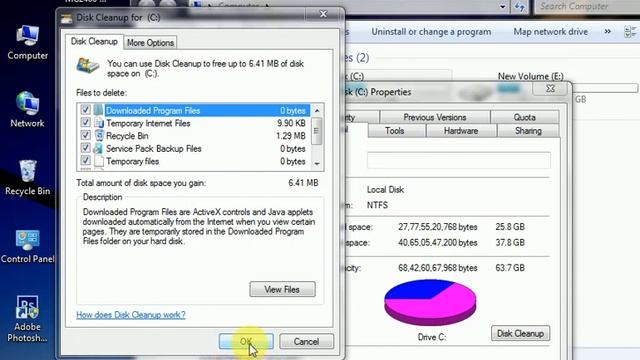Open the view options icon in Explorer toolbar
640x360 pixels.
pos(630,32)
